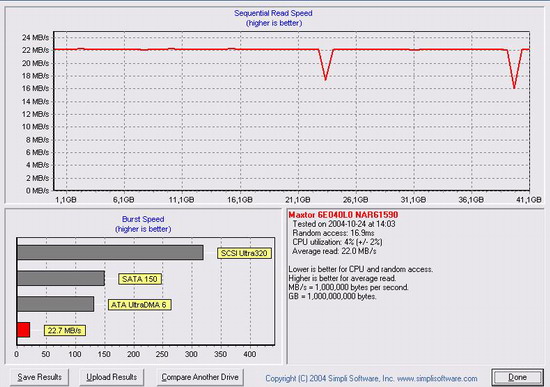Viewport: 550px width, 387px height.
Task: Click the Random access: 16.9ms line
Action: [333, 233]
